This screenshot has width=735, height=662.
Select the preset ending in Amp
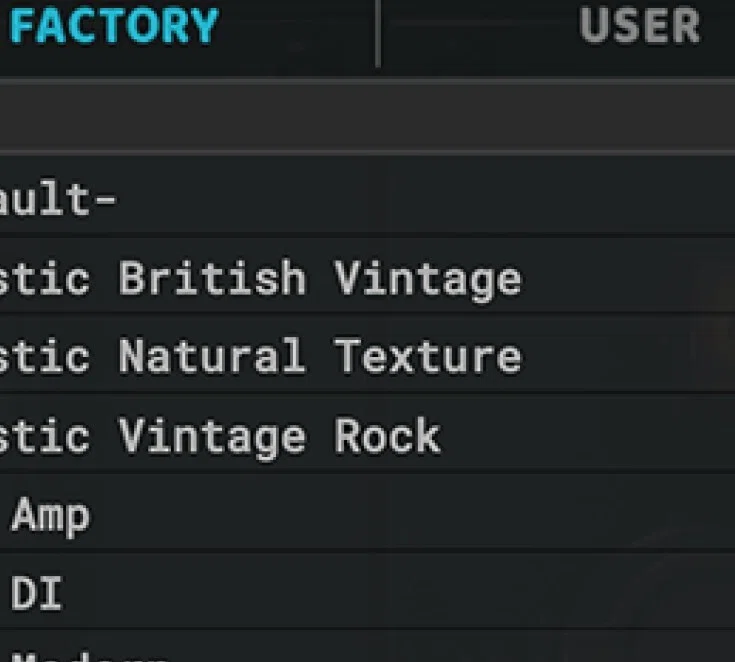(368, 514)
